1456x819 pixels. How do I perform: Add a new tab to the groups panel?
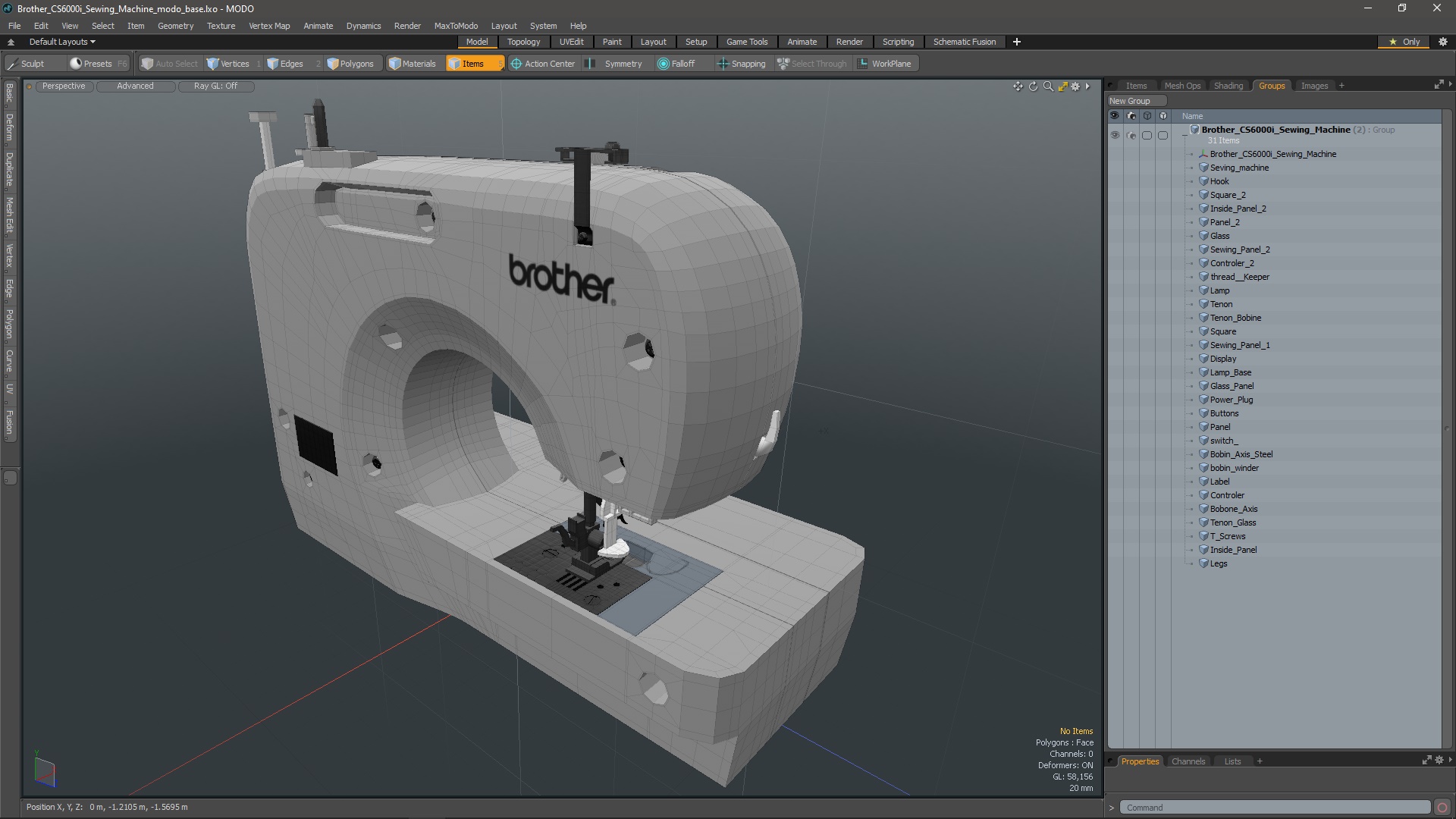point(1341,86)
